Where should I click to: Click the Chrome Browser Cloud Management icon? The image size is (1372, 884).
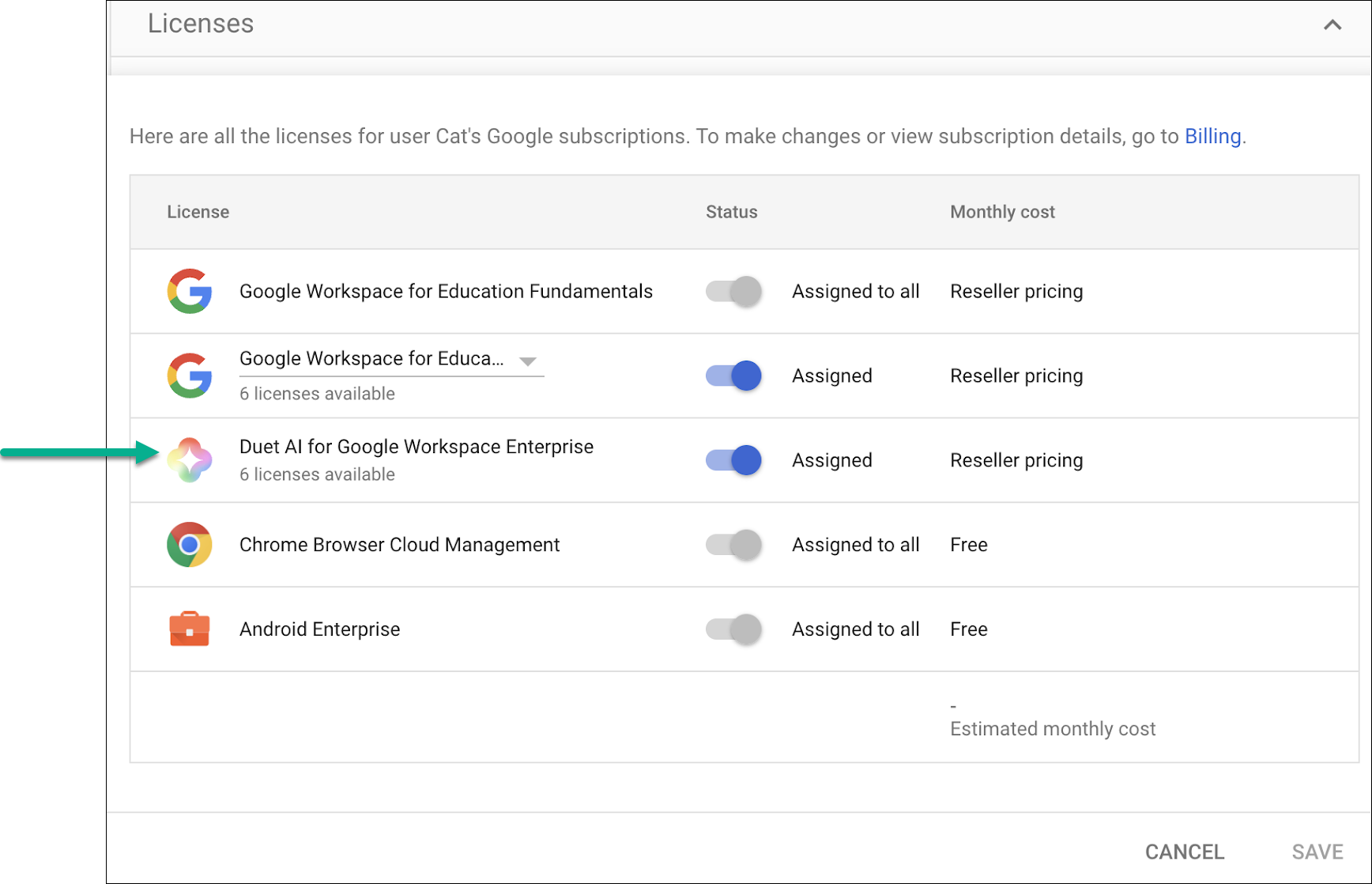point(190,545)
